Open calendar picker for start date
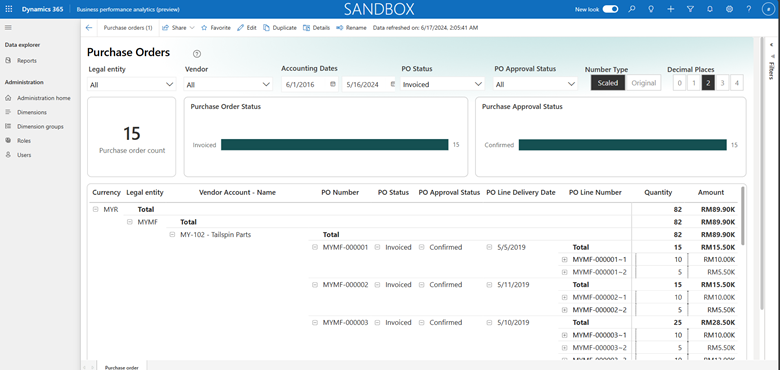The image size is (780, 370). (x=333, y=84)
